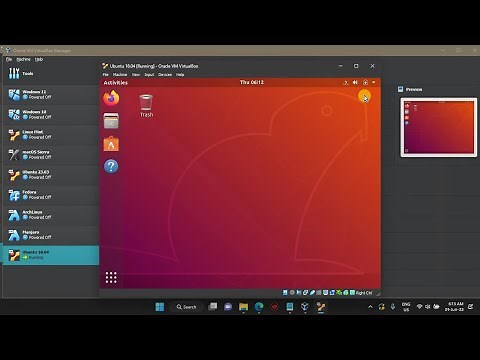Image resolution: width=480 pixels, height=360 pixels.
Task: Expand hidden system tray icons chevron
Action: 370,307
